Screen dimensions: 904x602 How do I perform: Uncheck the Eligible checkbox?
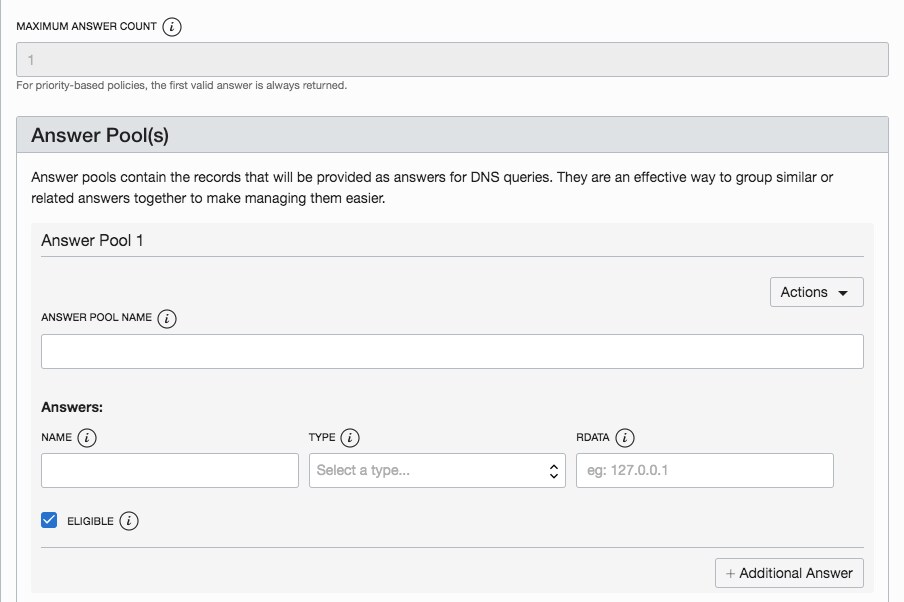tap(49, 520)
